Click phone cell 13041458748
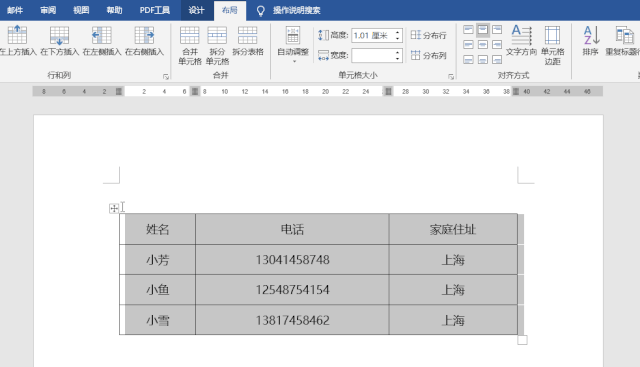The image size is (640, 367). tap(292, 260)
